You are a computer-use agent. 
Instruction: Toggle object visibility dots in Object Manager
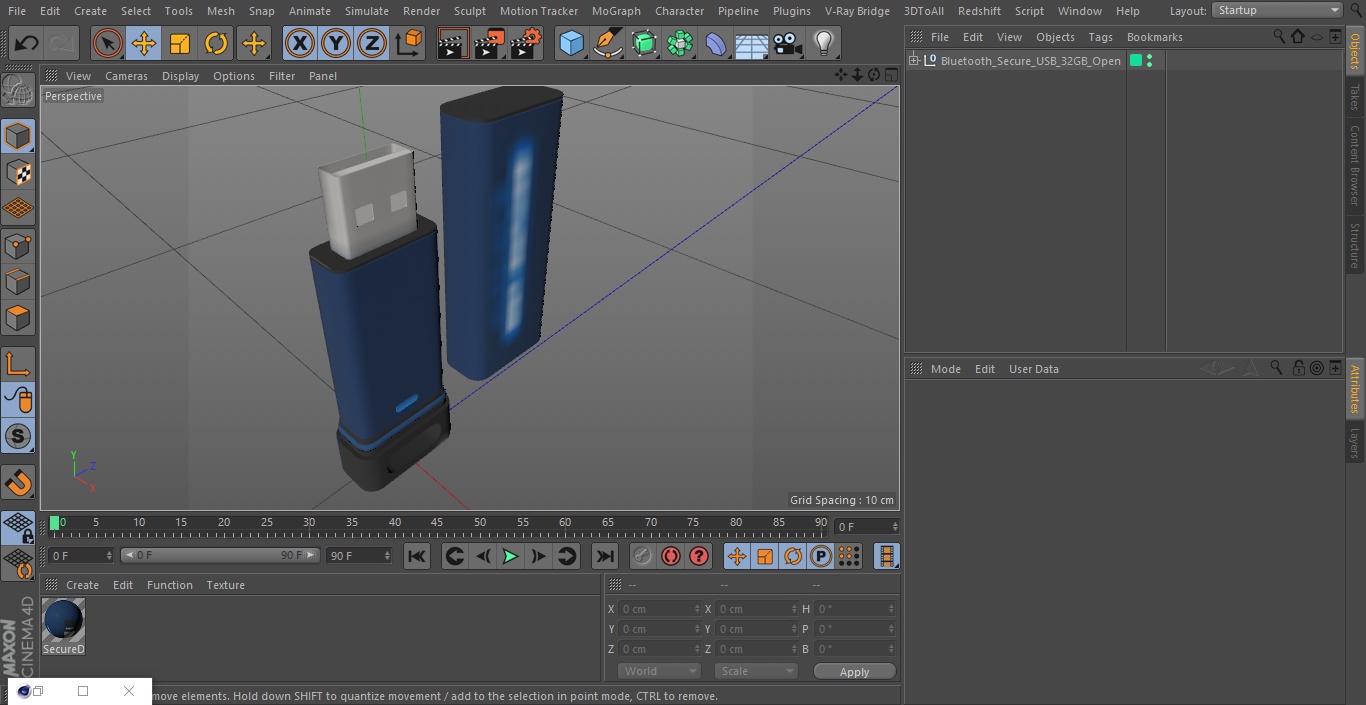1150,61
